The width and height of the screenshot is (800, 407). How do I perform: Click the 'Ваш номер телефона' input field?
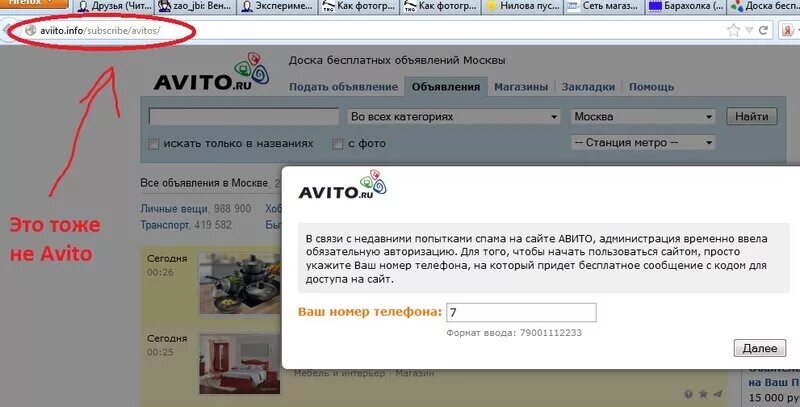click(521, 312)
